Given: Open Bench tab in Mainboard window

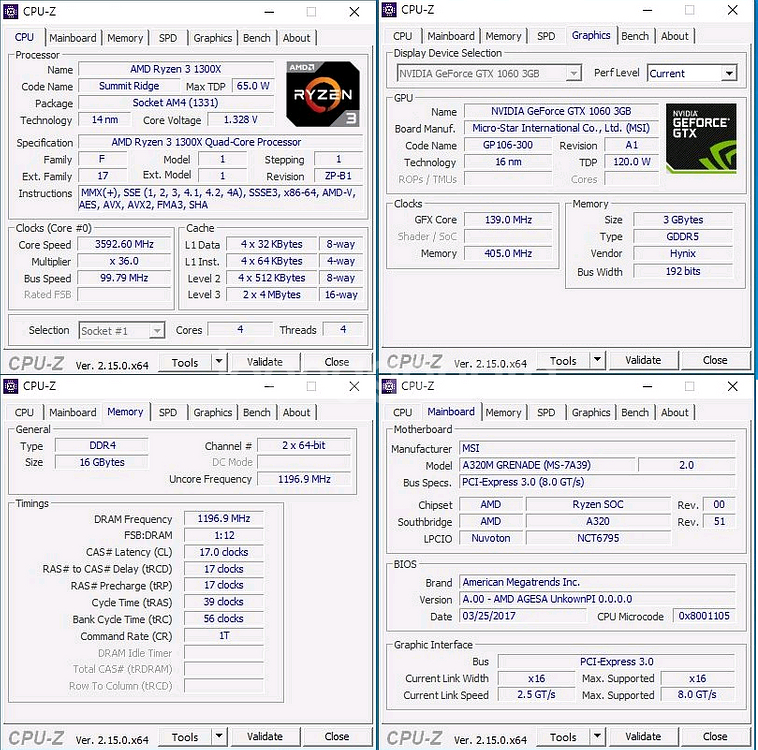Looking at the screenshot, I should [635, 412].
